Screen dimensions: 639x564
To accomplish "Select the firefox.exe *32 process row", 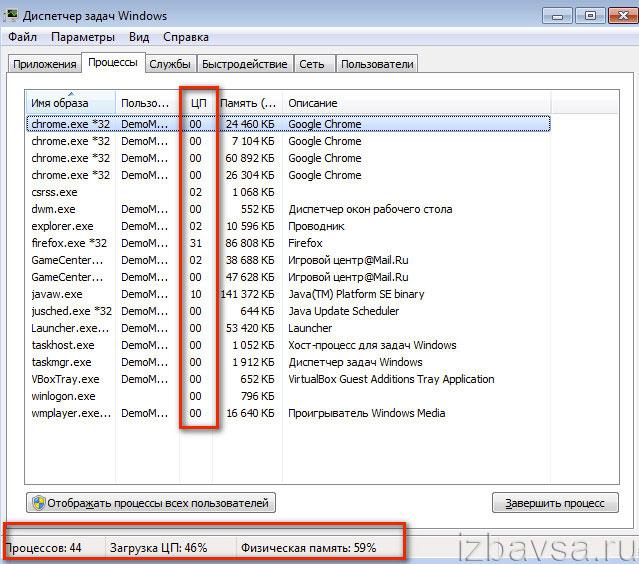I will (x=70, y=243).
